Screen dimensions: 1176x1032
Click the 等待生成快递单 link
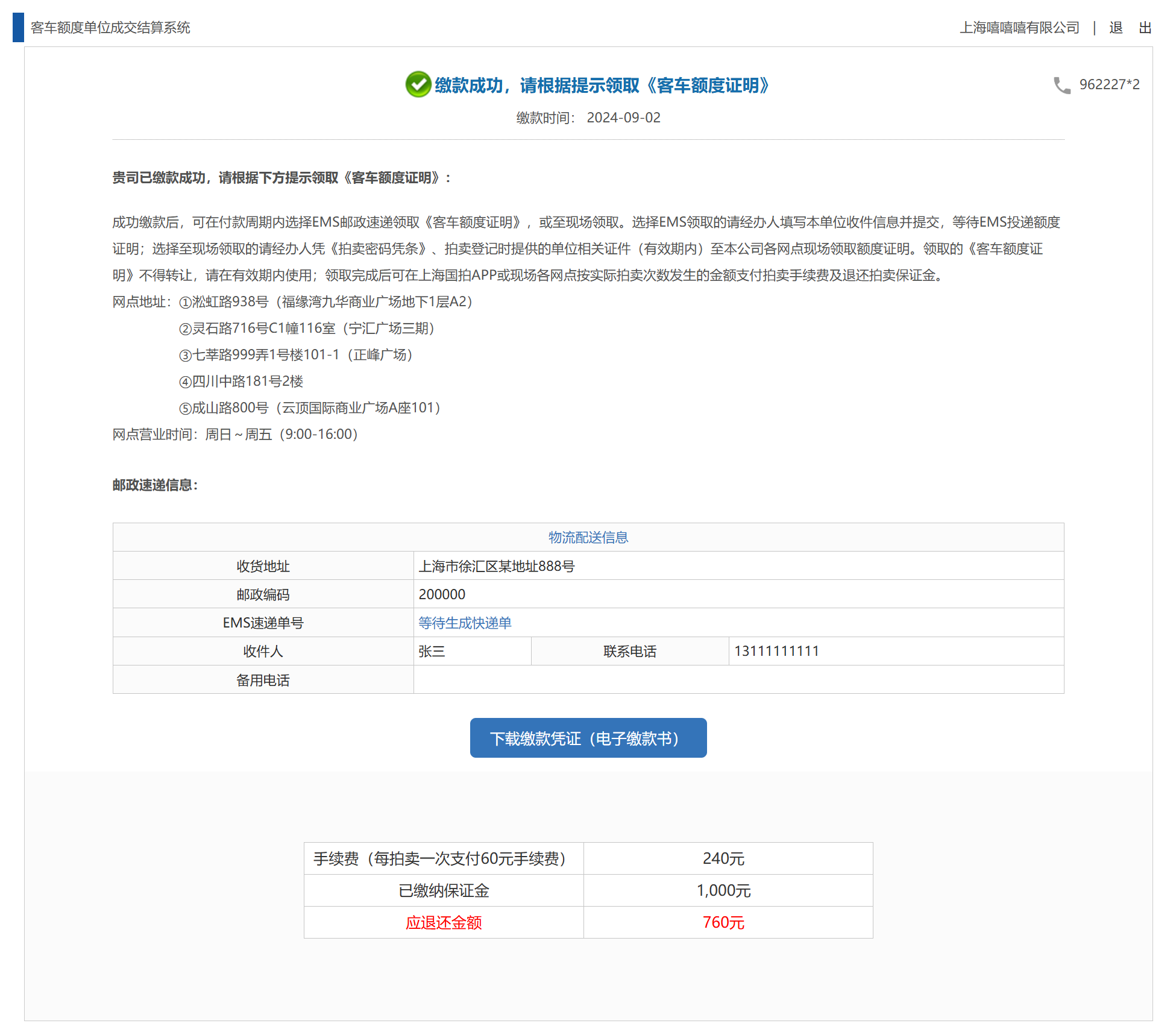pos(465,623)
